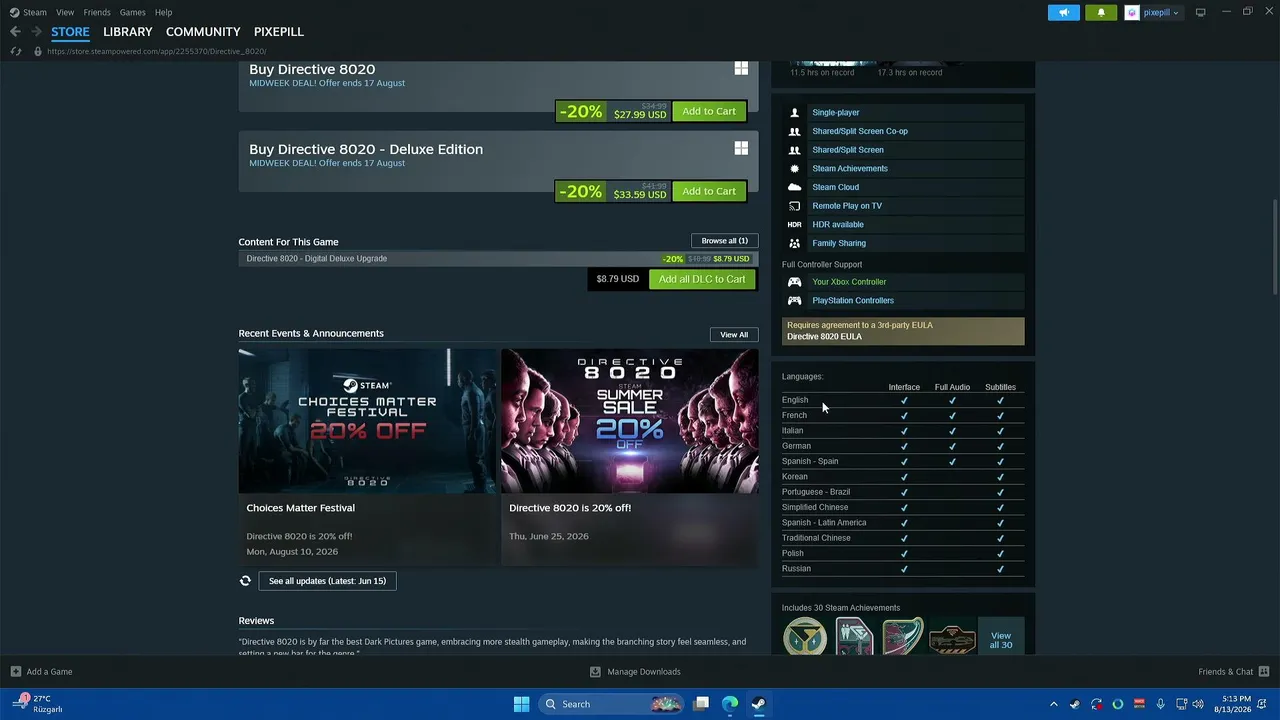Viewport: 1280px width, 720px height.
Task: Open the Directive 8020 EULA notice
Action: tap(903, 331)
